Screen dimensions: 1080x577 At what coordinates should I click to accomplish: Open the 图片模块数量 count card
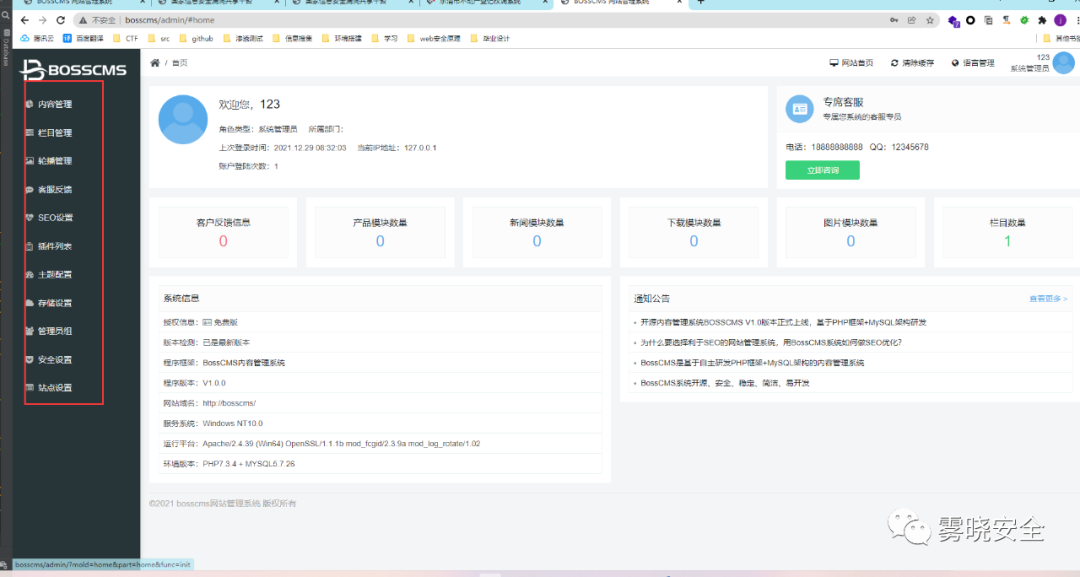851,232
